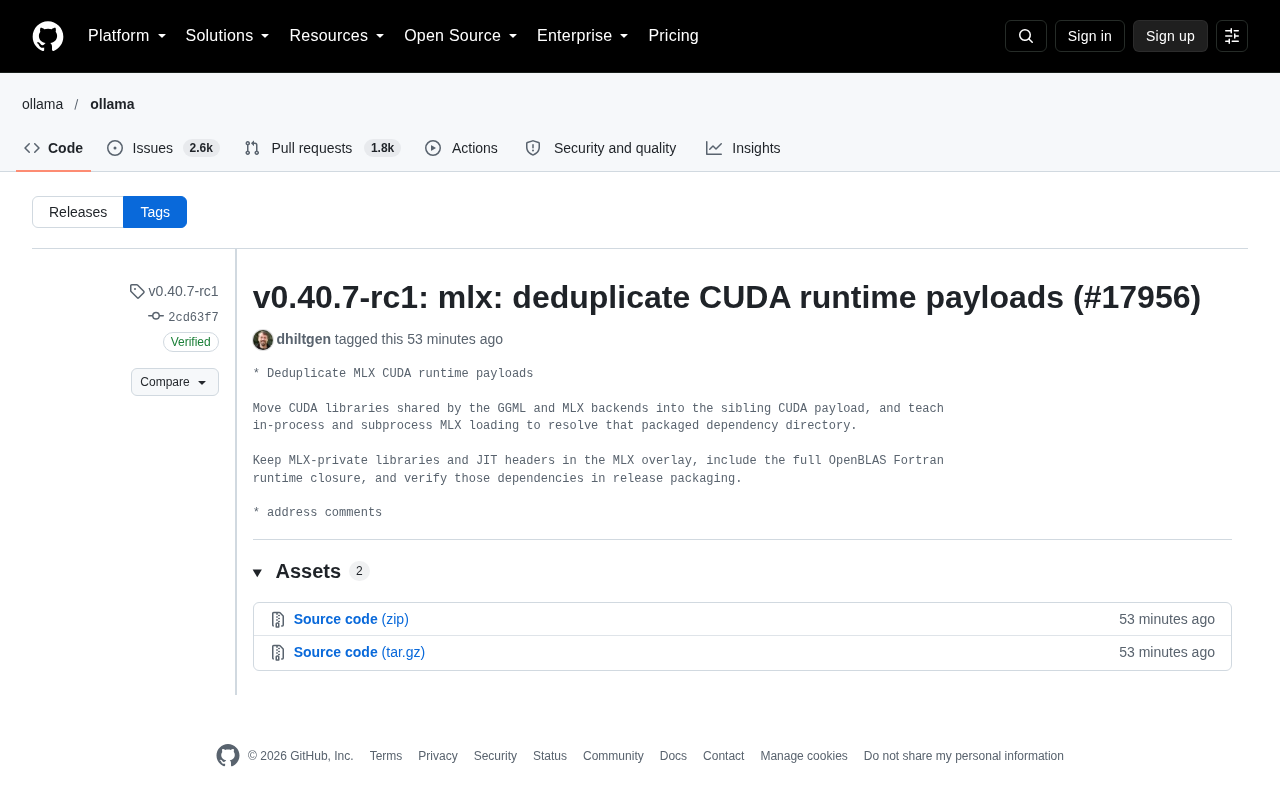Open the Privacy footer link
The width and height of the screenshot is (1280, 800).
[438, 756]
